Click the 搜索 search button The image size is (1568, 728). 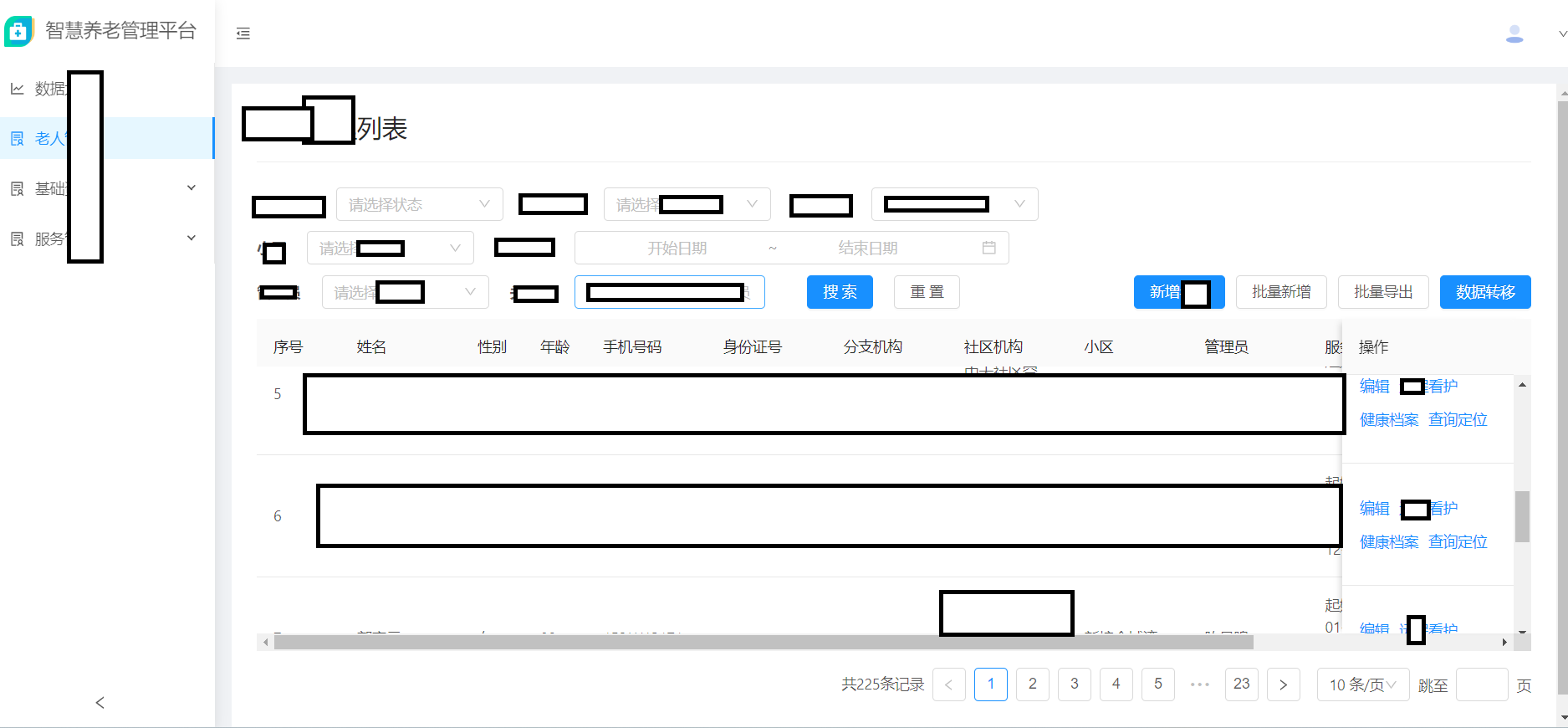[840, 292]
